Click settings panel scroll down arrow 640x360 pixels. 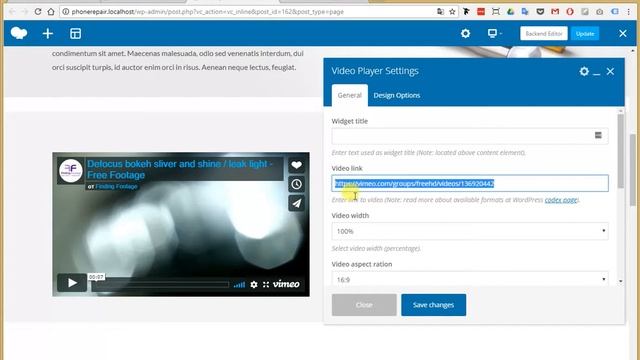point(620,281)
